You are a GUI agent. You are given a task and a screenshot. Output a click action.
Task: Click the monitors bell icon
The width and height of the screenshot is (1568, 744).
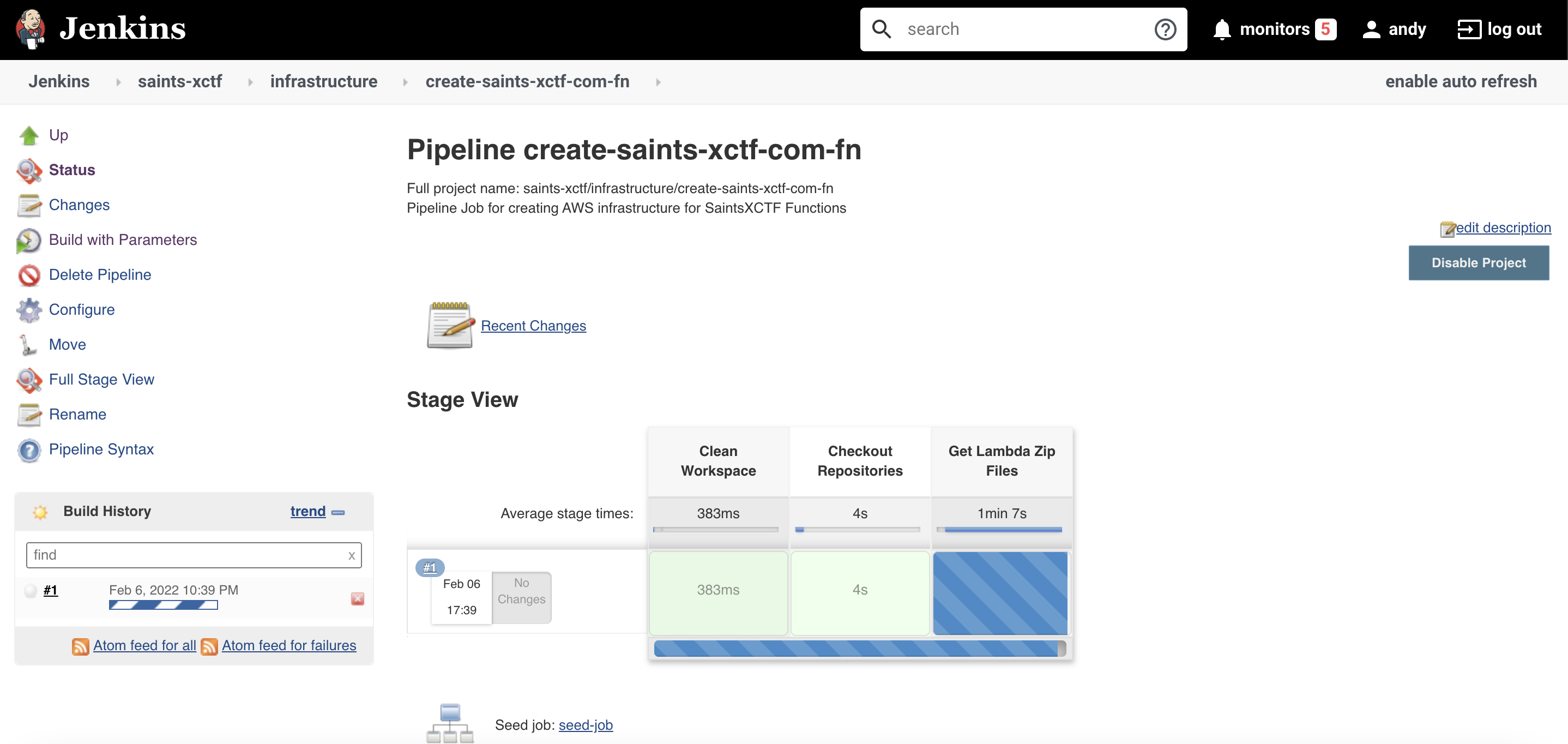[1222, 29]
